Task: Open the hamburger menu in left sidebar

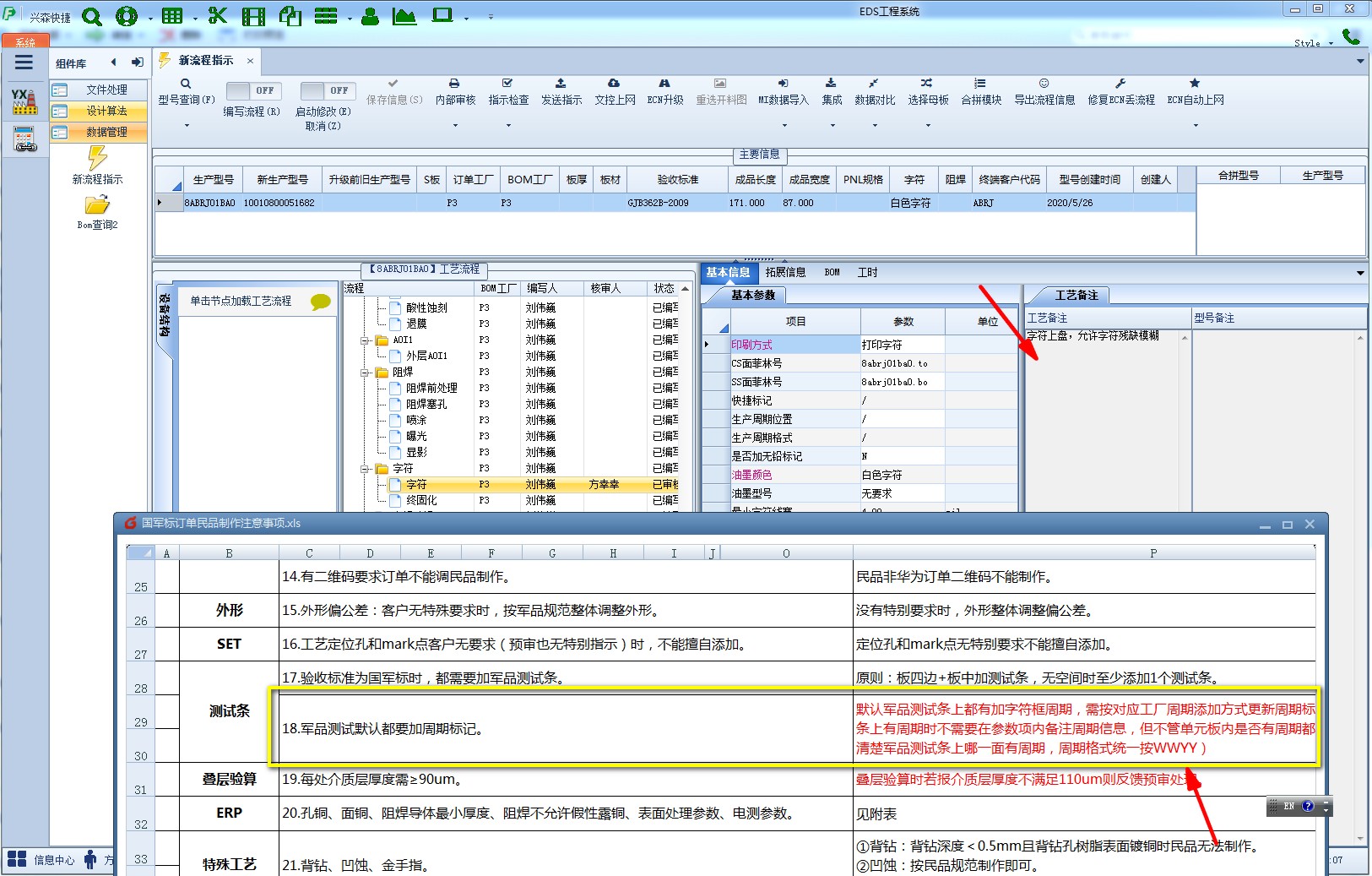Action: tap(24, 63)
